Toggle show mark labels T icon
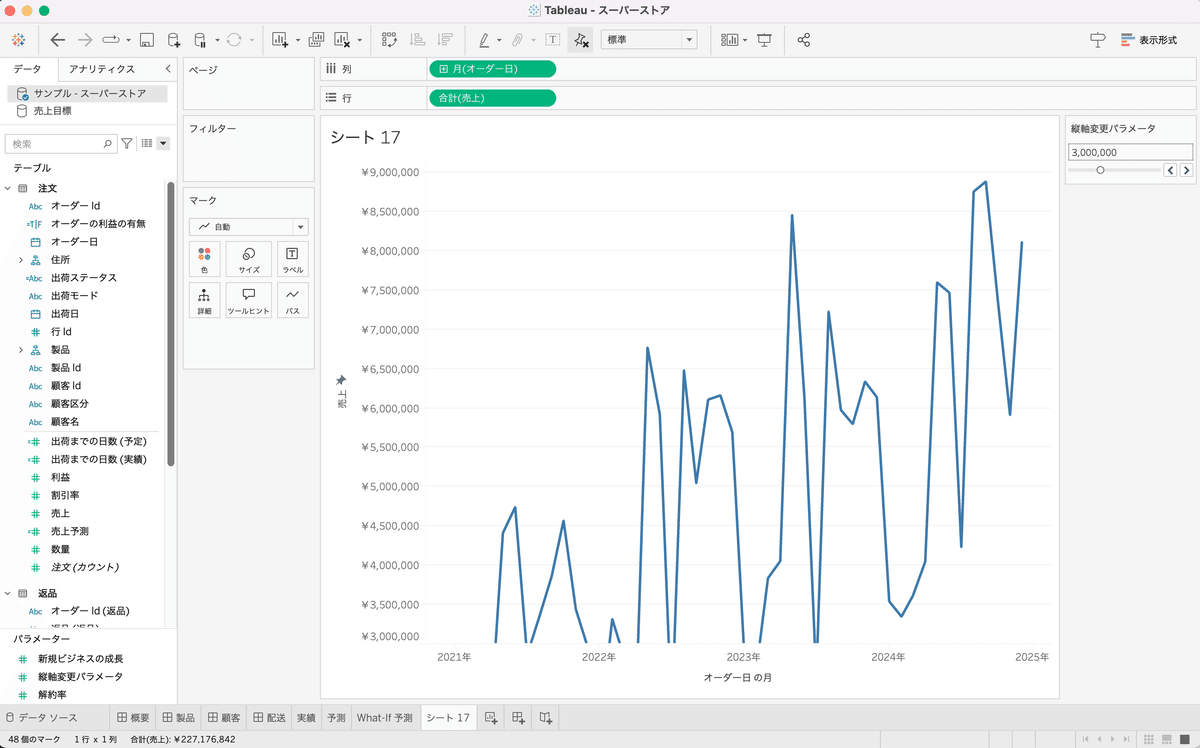Image resolution: width=1200 pixels, height=748 pixels. 552,40
